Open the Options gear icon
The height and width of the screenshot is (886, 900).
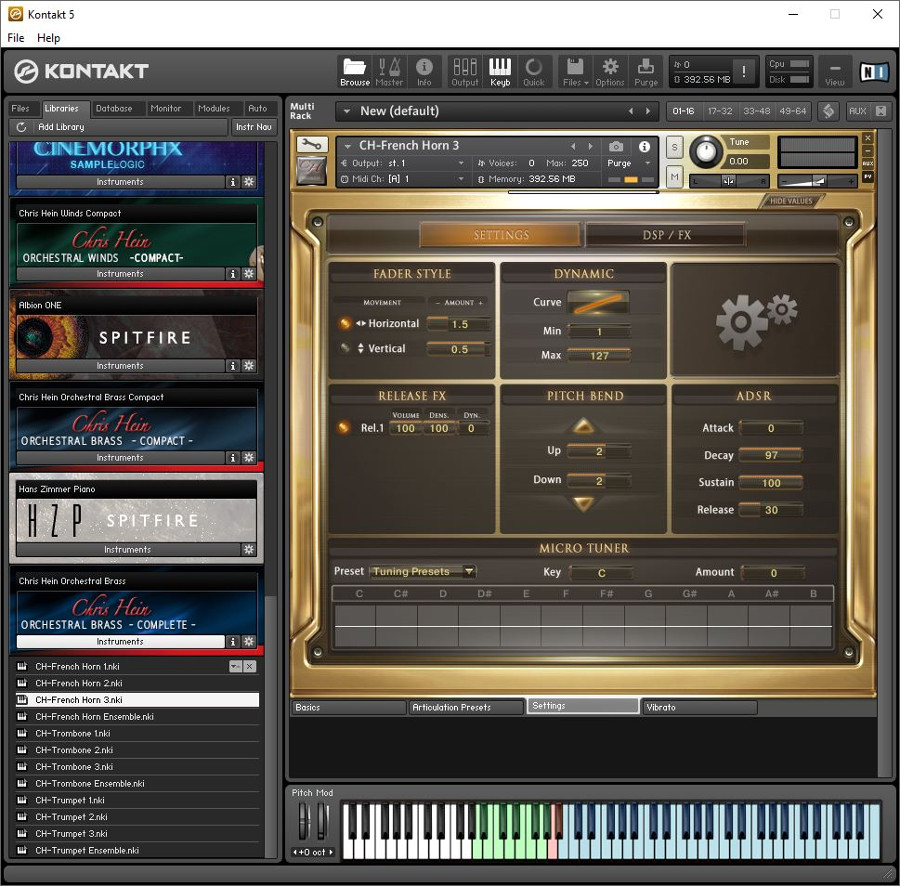pyautogui.click(x=610, y=72)
